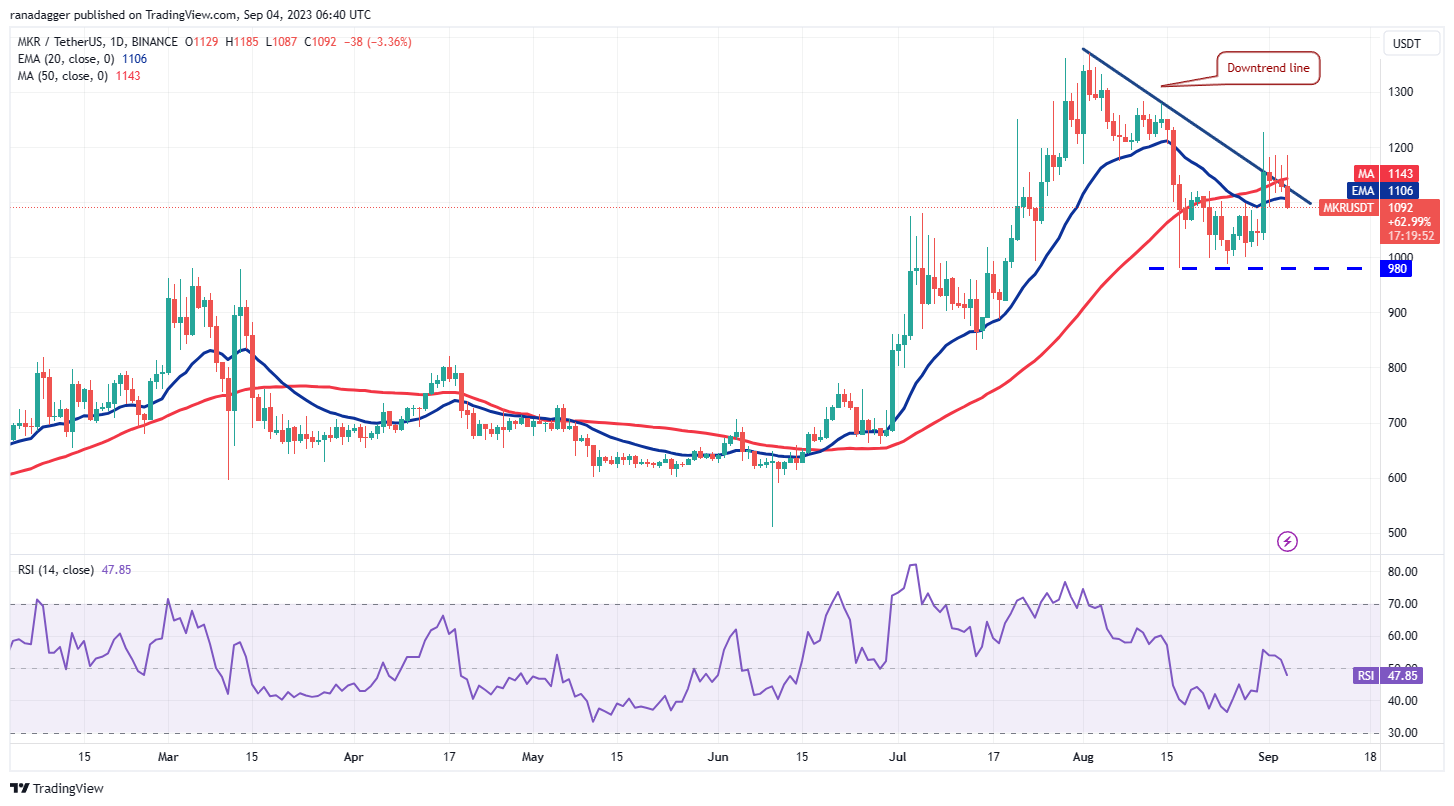Click the 1300 level on the price scale

(1398, 92)
